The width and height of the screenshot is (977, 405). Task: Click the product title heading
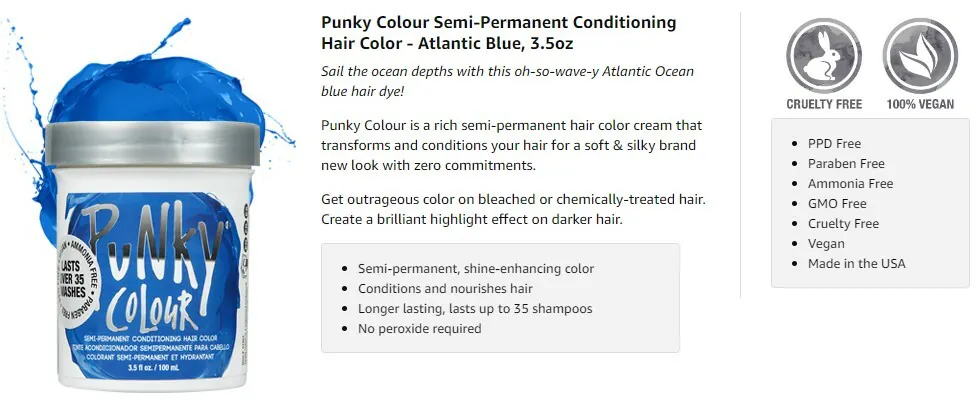(498, 33)
